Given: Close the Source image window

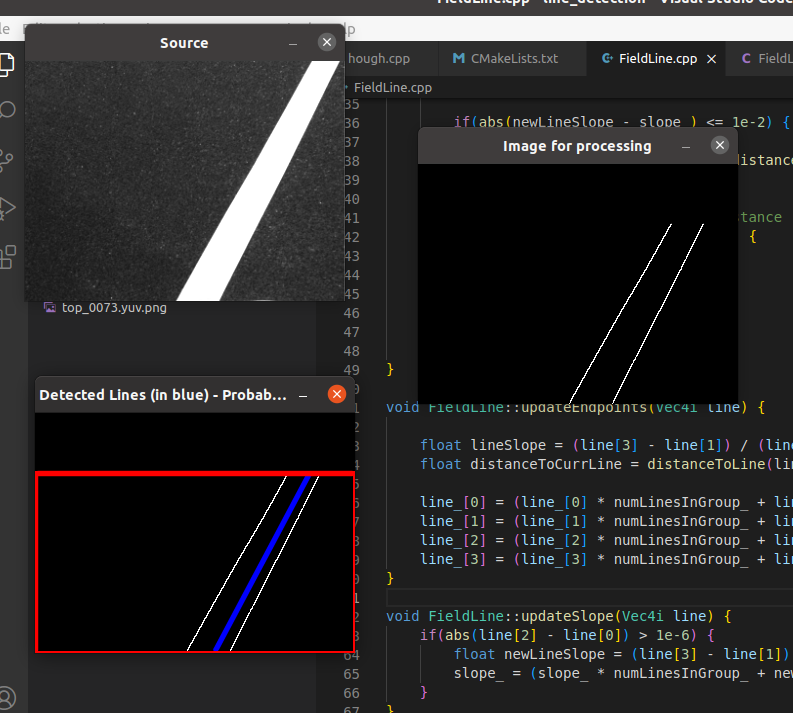Looking at the screenshot, I should tap(327, 42).
